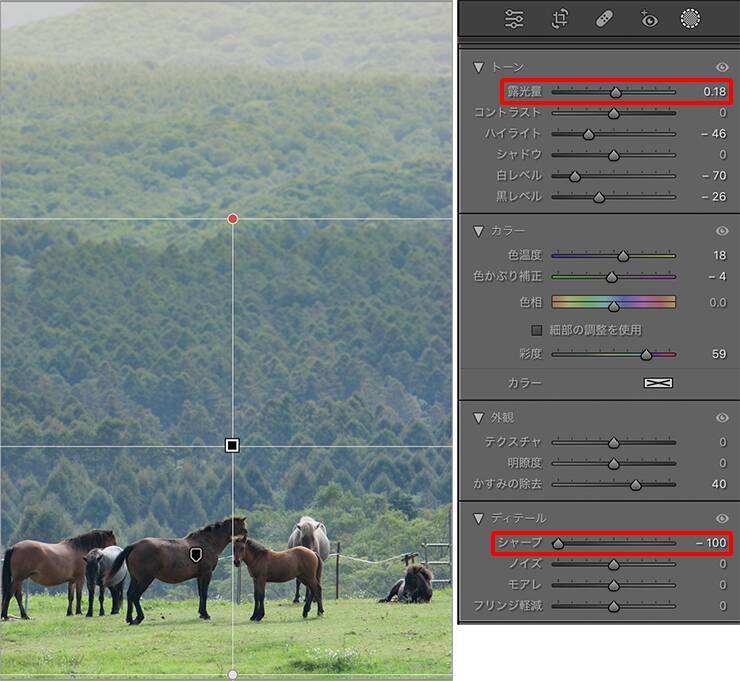The image size is (740, 681).
Task: Open the カラー swatch box
Action: point(658,383)
